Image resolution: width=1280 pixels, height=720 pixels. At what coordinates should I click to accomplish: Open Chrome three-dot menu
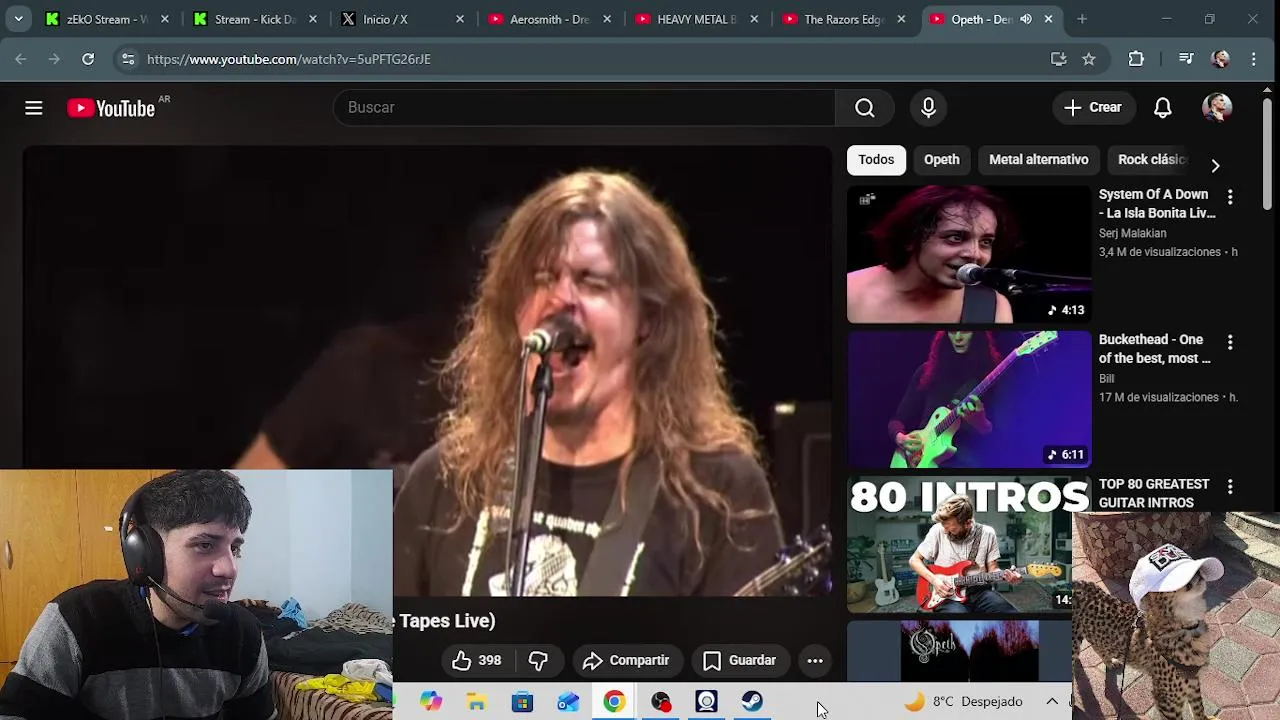(1254, 59)
